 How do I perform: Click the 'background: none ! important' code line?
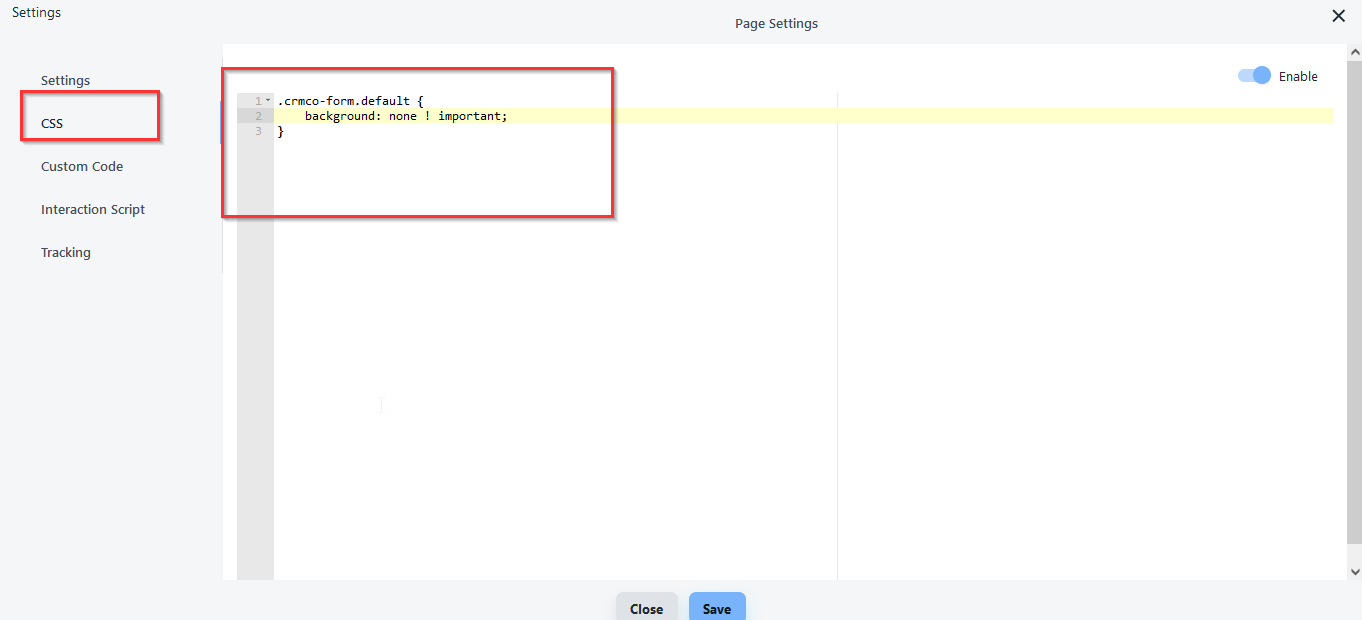[x=406, y=116]
